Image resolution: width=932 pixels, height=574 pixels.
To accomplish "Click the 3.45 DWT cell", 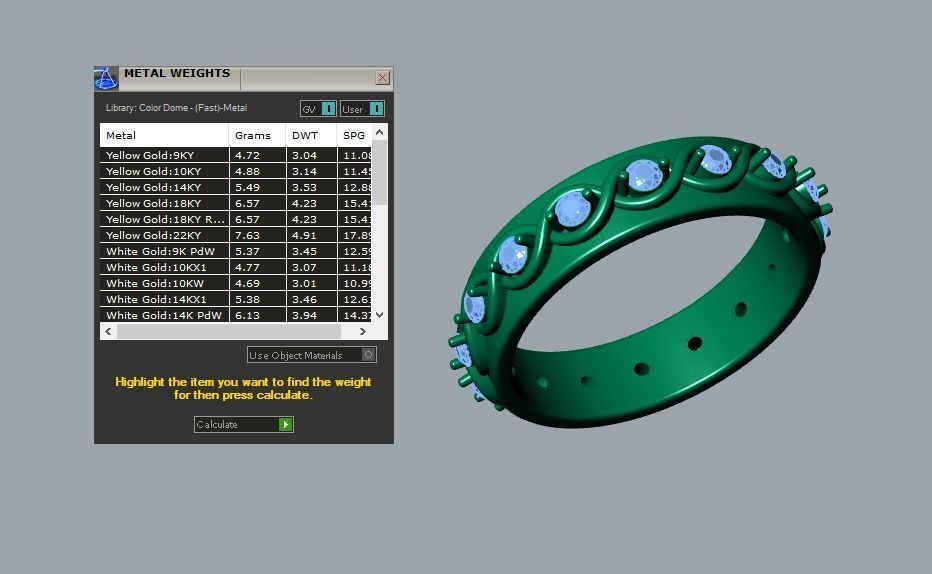I will pyautogui.click(x=311, y=251).
